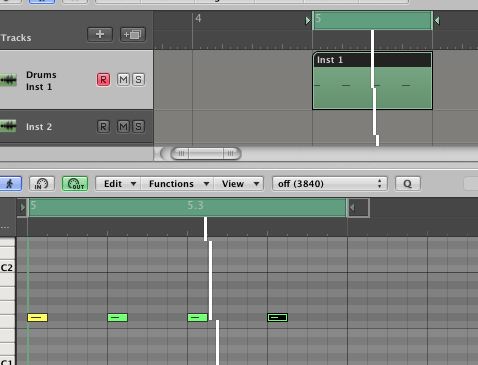Open the Edit menu in piano roll
Viewport: 478px width, 365px height.
pos(118,184)
